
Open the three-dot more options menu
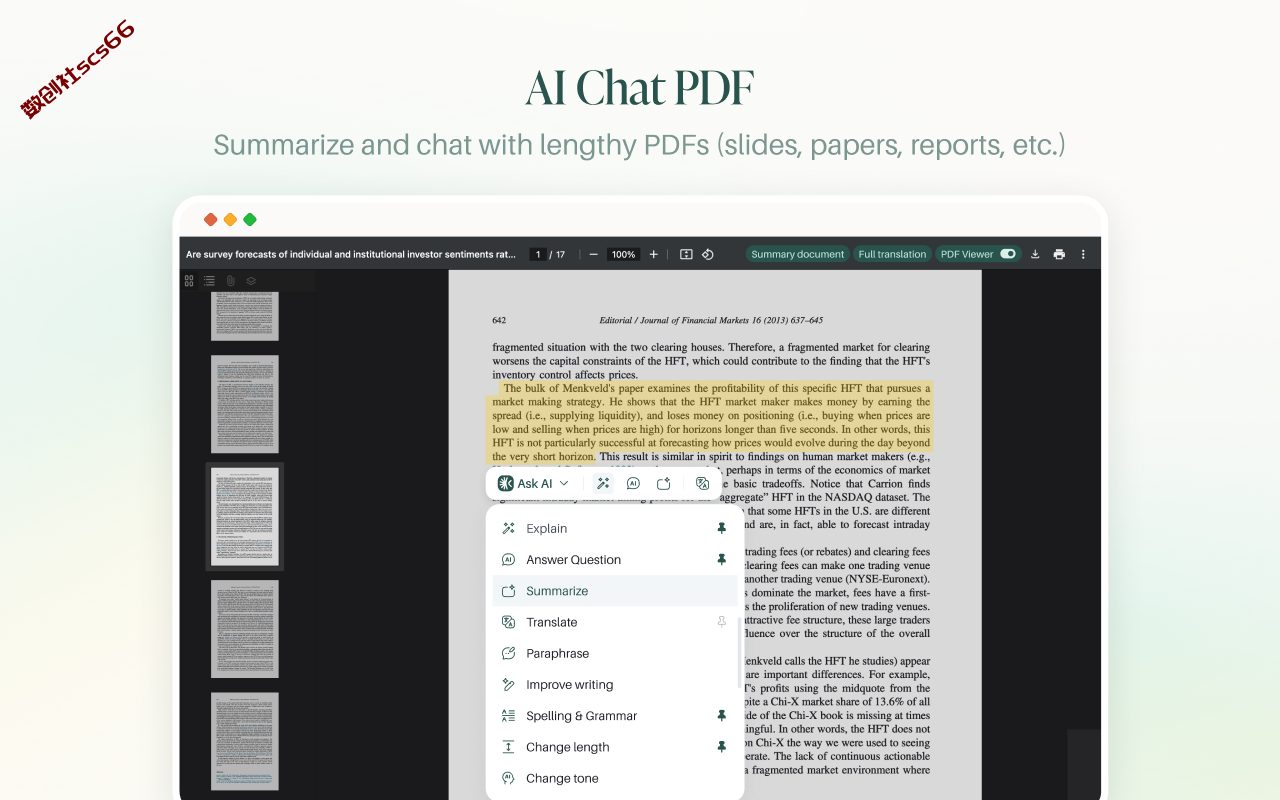coord(1083,254)
